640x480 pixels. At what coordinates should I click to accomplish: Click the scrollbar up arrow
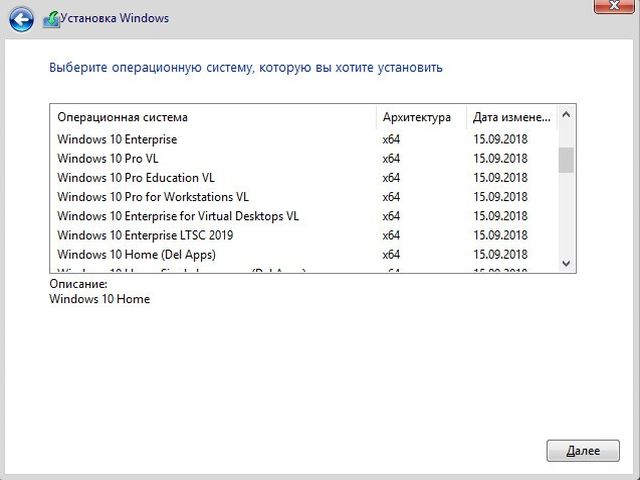pos(566,115)
